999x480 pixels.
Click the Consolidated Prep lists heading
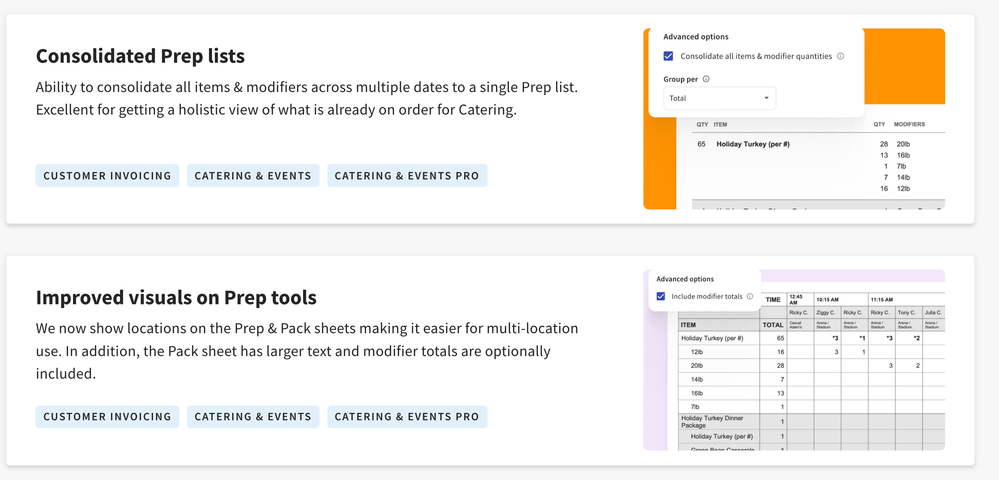click(x=140, y=56)
